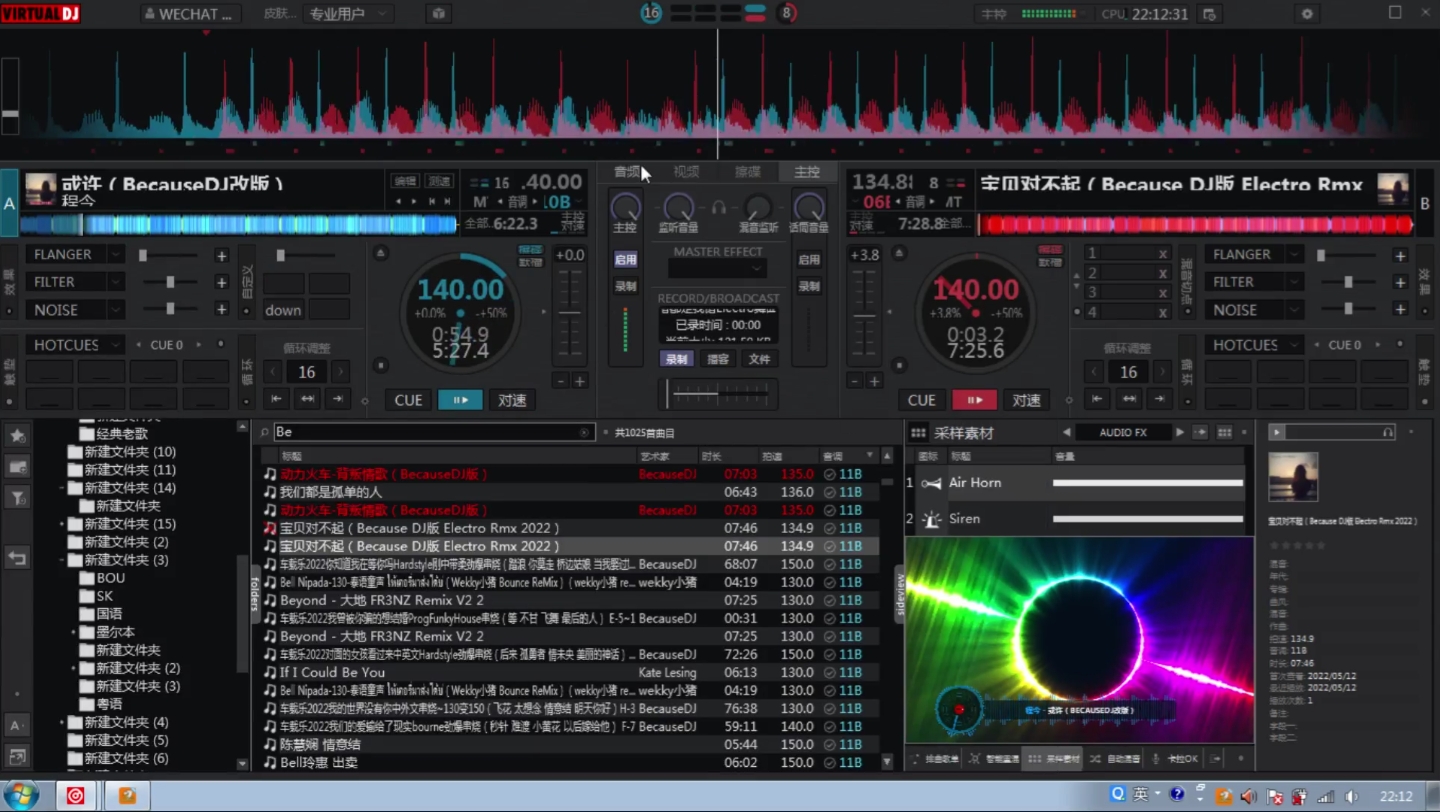
Task: Click the crossfader slider
Action: [717, 394]
